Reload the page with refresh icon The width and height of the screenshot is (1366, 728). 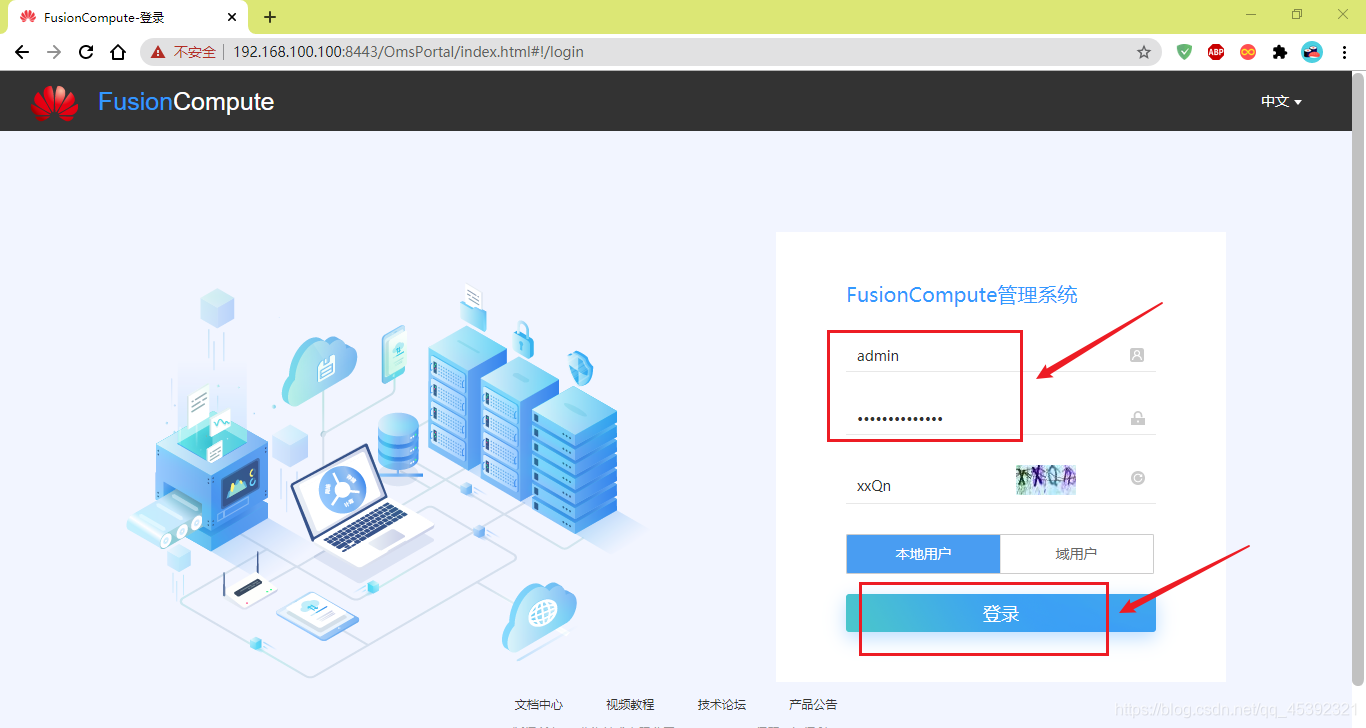86,52
